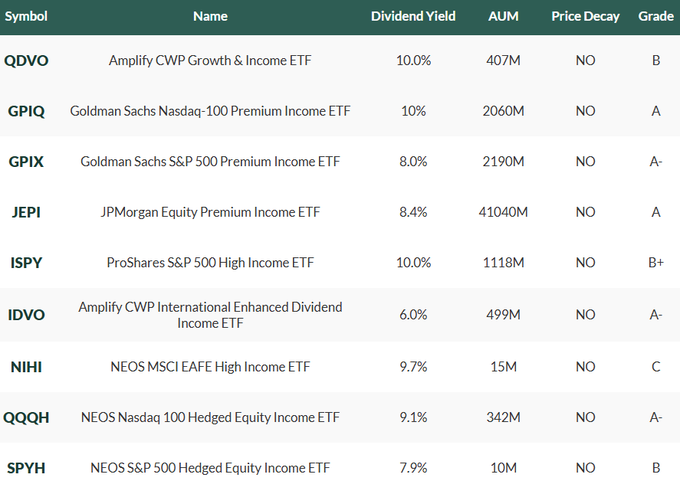Select the QQQH symbol
680x494 pixels.
coord(26,418)
